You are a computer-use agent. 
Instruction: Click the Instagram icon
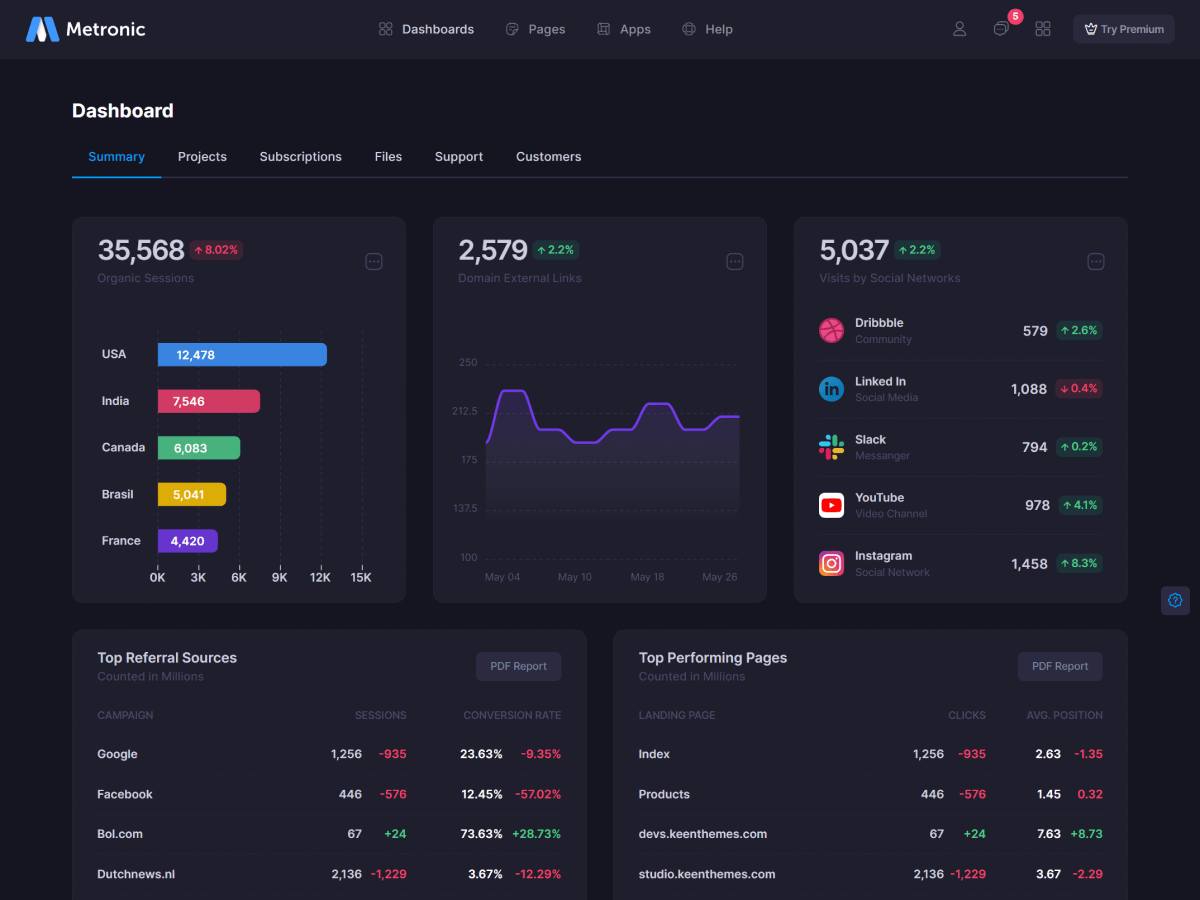pos(831,564)
